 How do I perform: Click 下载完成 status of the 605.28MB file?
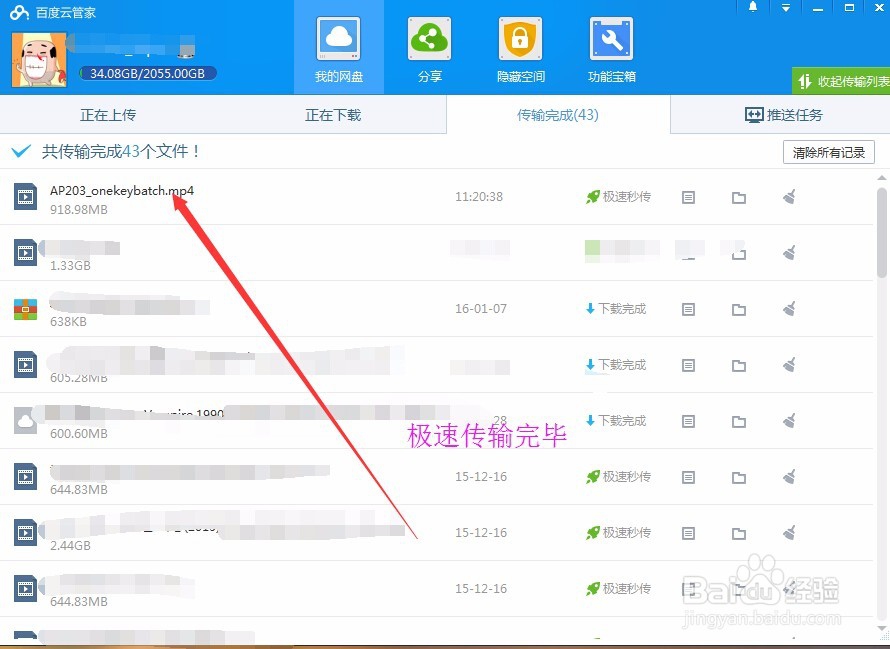pyautogui.click(x=616, y=365)
